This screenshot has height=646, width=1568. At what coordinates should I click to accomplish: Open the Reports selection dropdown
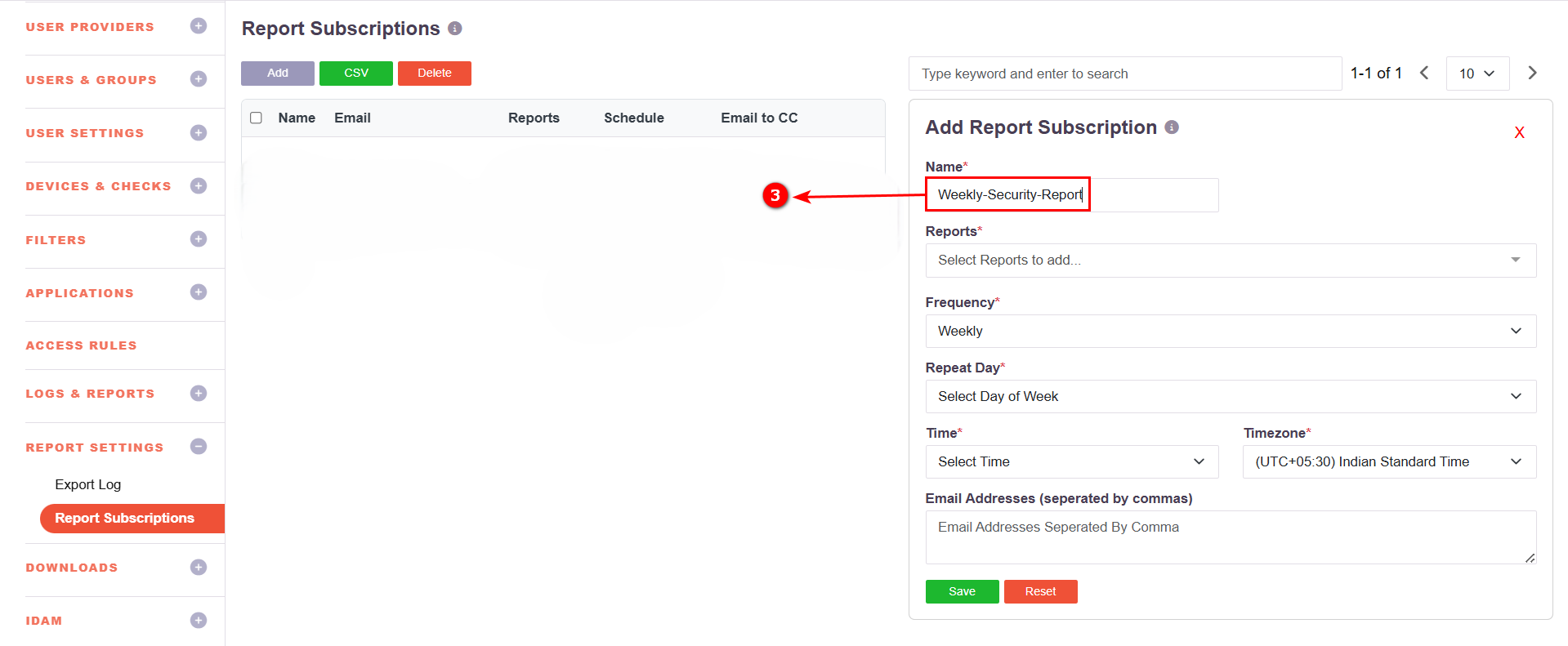(x=1230, y=261)
